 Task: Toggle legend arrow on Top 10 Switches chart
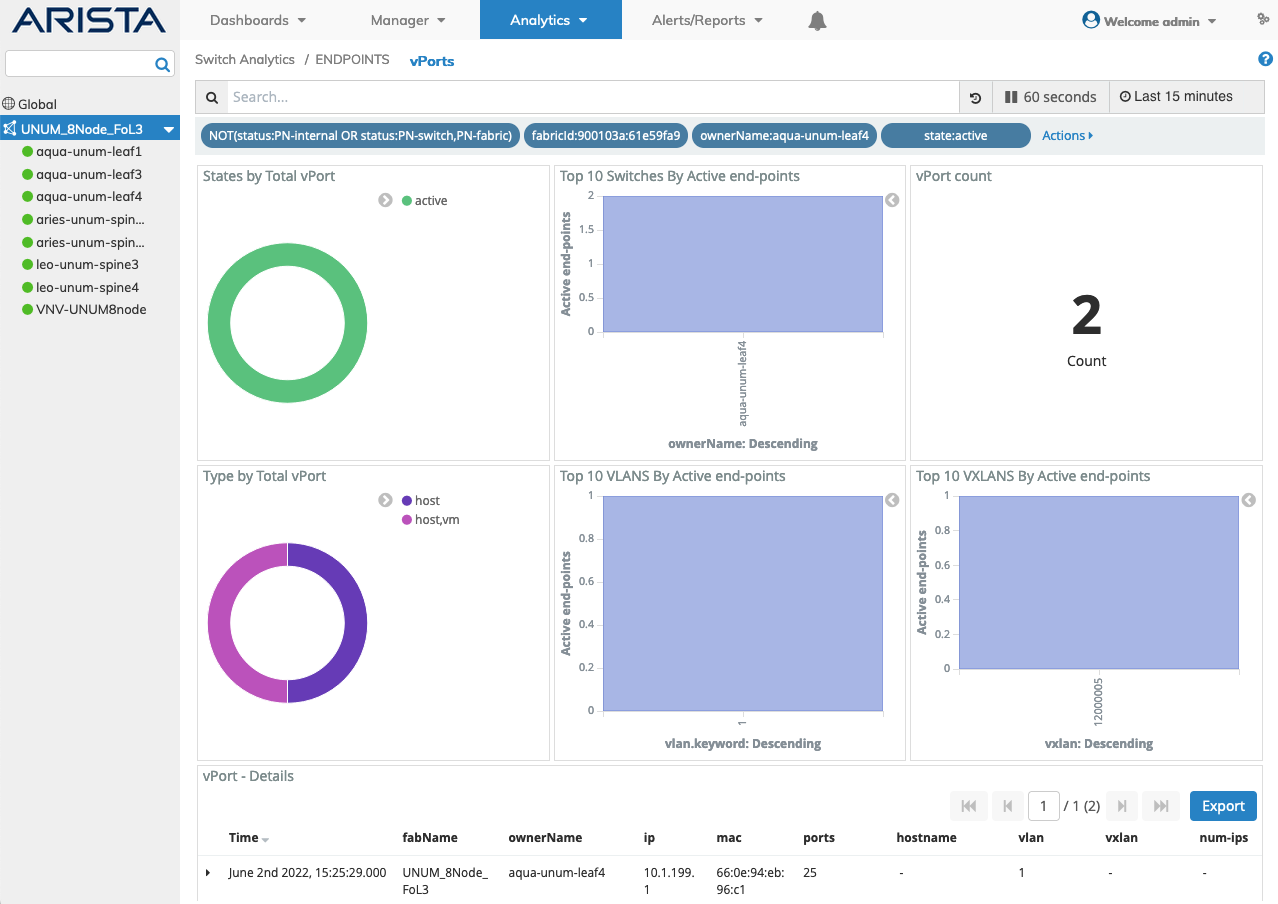point(892,200)
